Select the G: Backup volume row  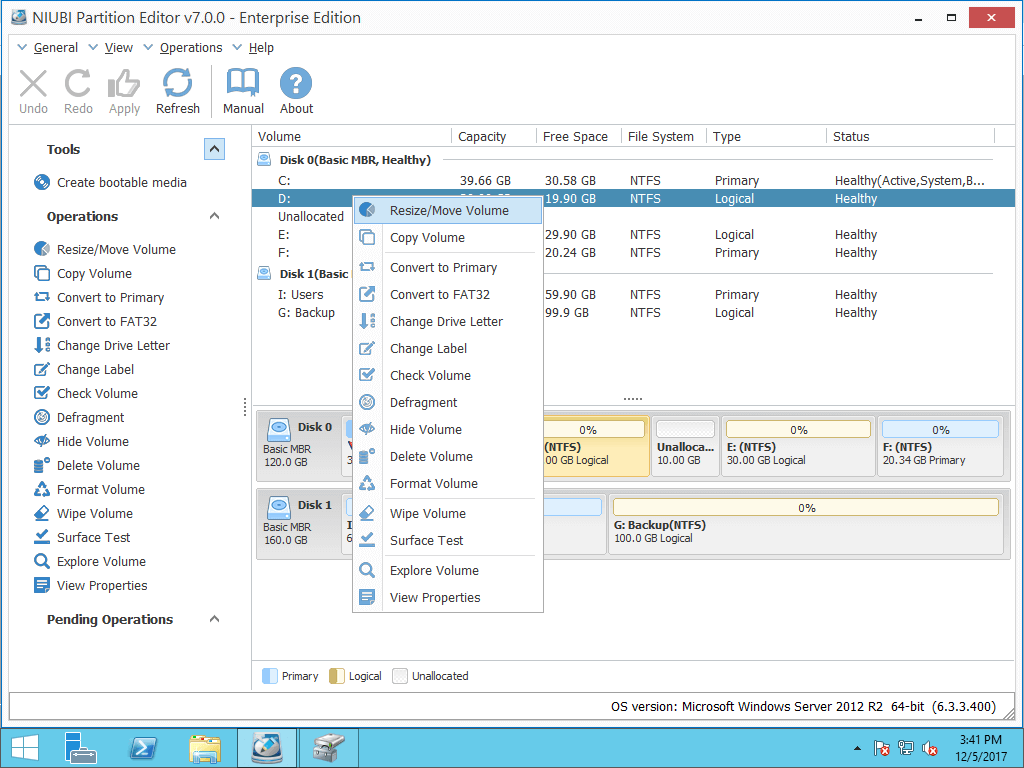633,312
